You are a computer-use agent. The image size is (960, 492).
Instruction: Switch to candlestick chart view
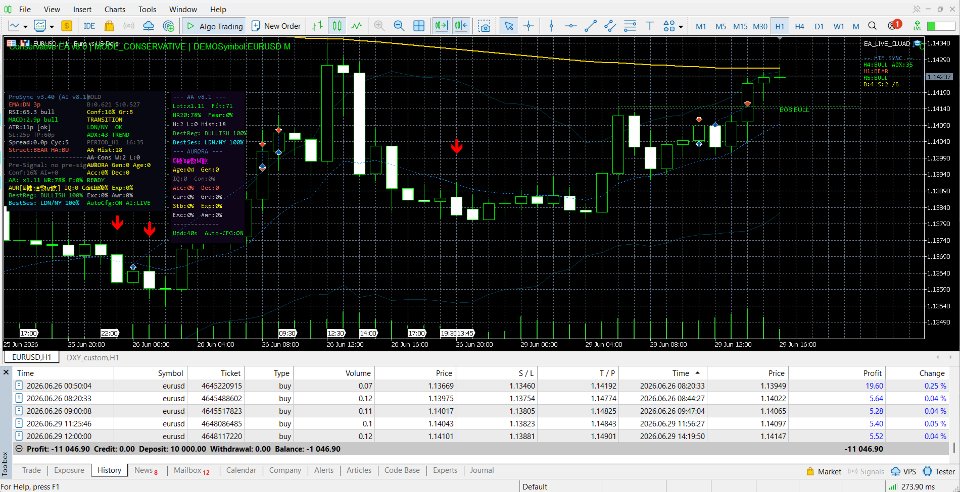click(337, 26)
